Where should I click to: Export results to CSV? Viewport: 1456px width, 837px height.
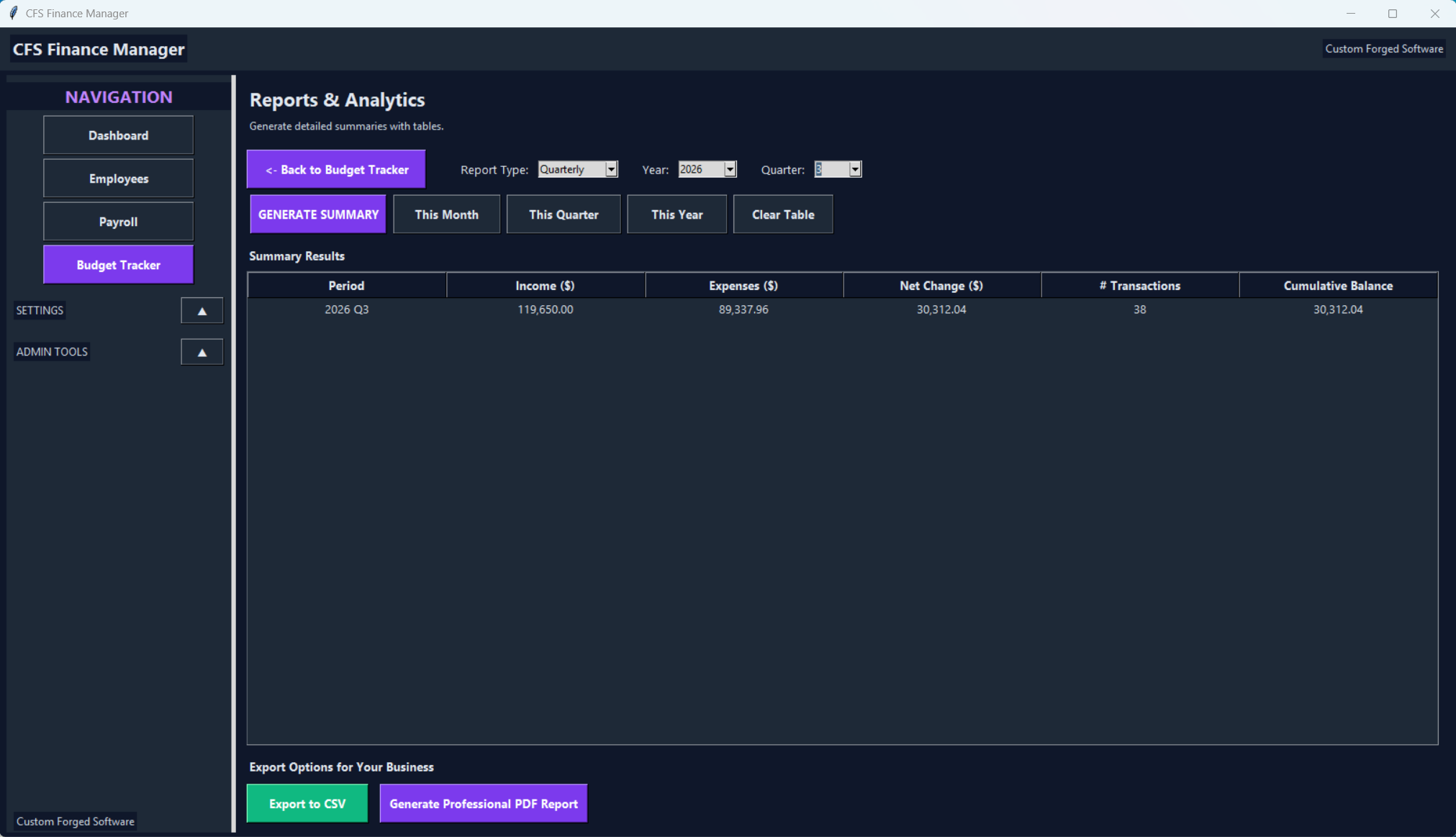click(307, 803)
